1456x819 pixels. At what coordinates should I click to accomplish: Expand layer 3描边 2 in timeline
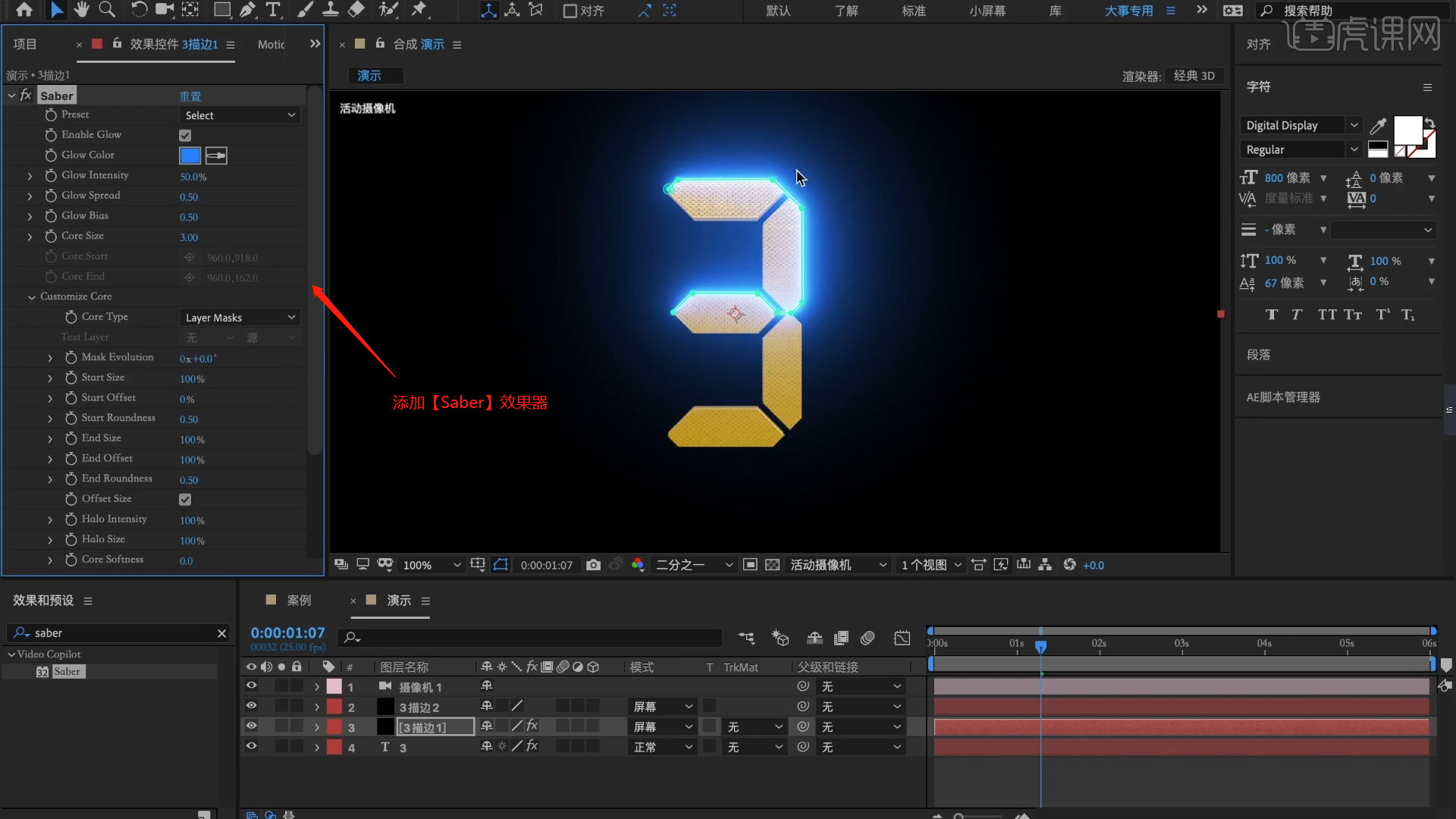317,707
